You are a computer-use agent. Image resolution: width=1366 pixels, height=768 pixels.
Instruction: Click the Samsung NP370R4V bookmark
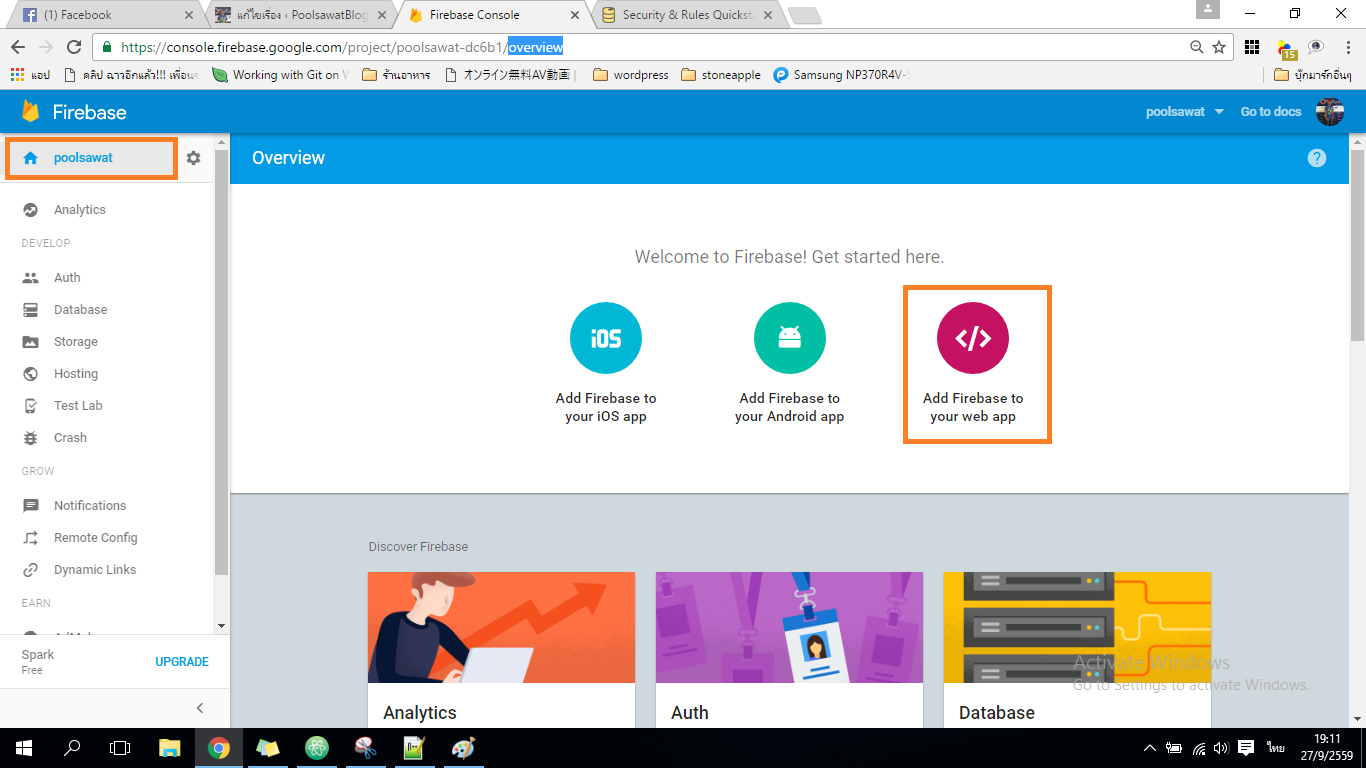pyautogui.click(x=840, y=75)
